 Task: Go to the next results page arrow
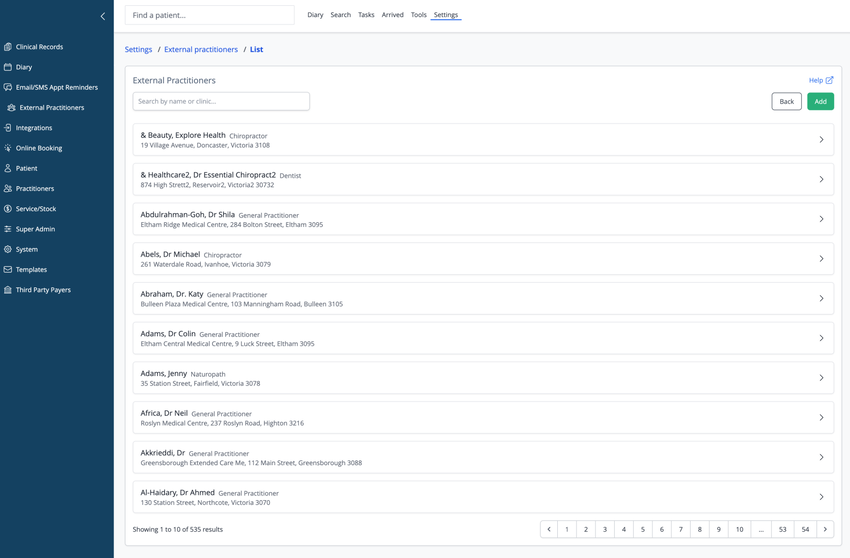(825, 529)
